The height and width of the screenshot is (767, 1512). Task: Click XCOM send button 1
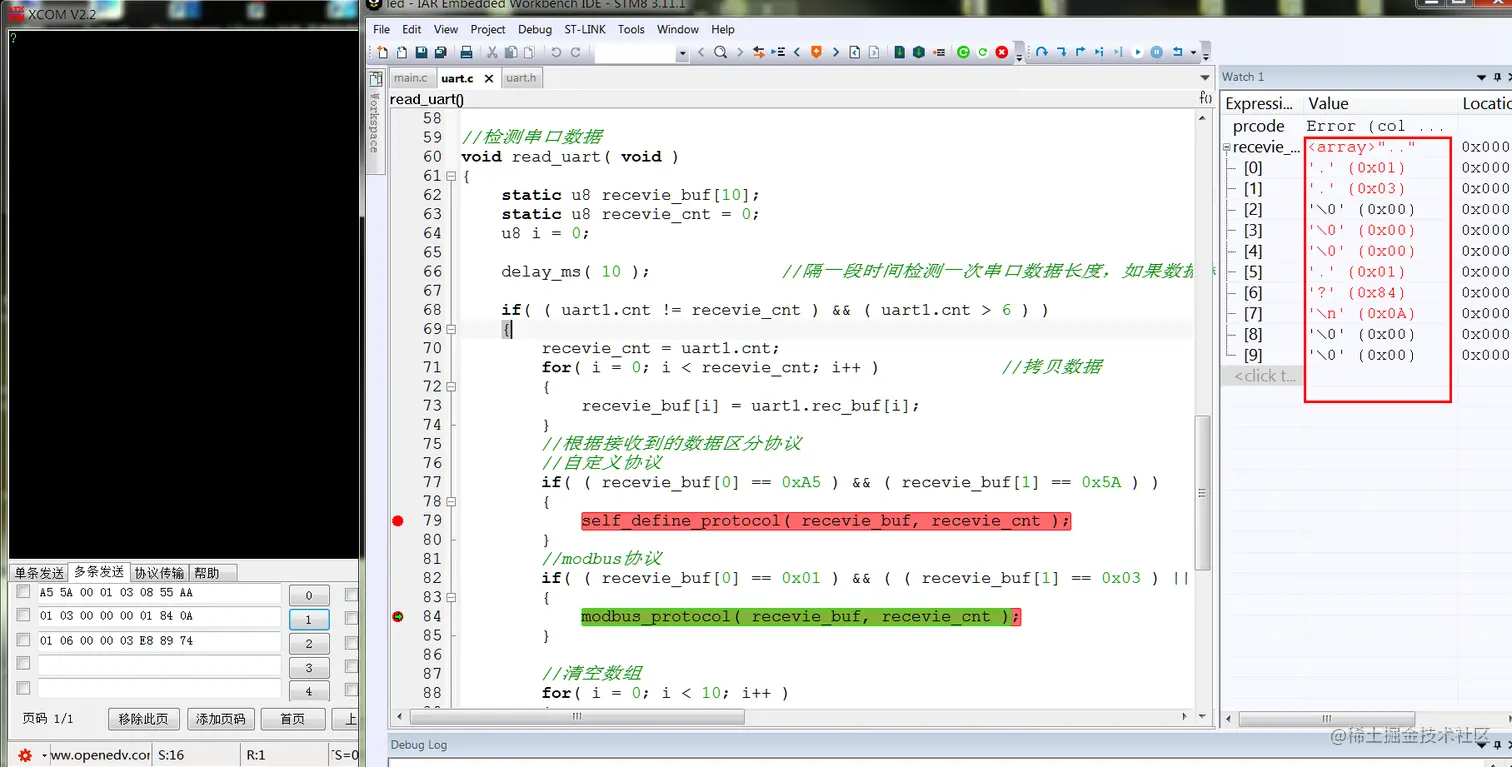click(309, 620)
